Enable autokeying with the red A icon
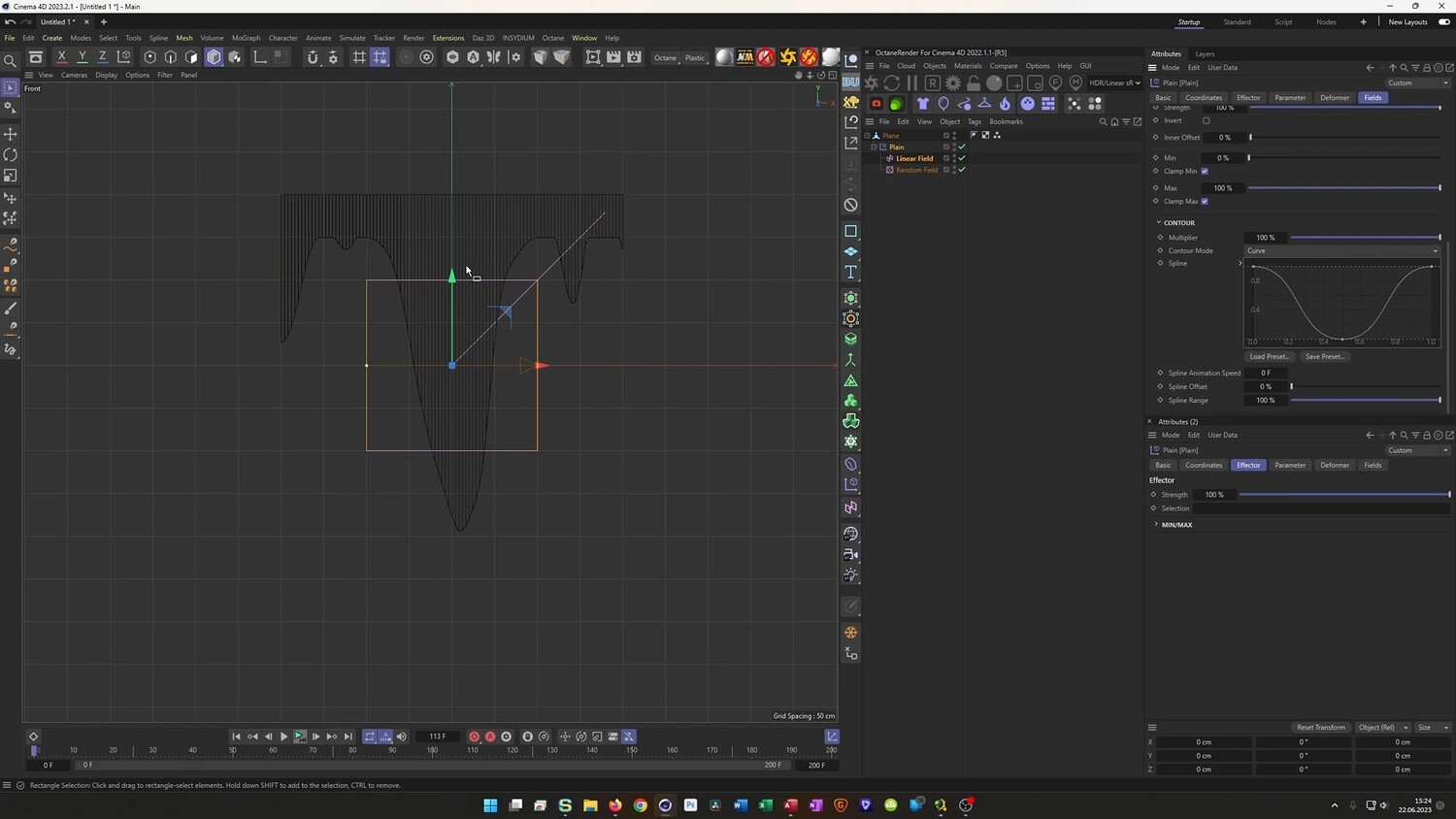This screenshot has height=819, width=1456. (x=490, y=737)
